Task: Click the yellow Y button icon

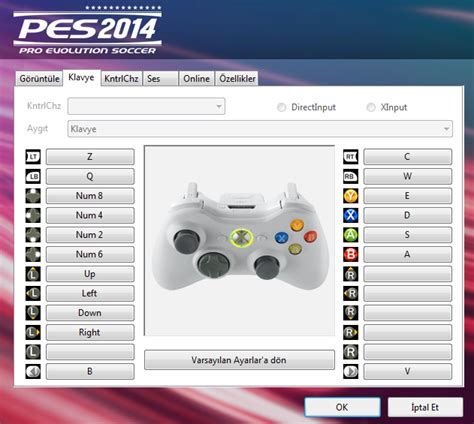Action: (x=351, y=196)
